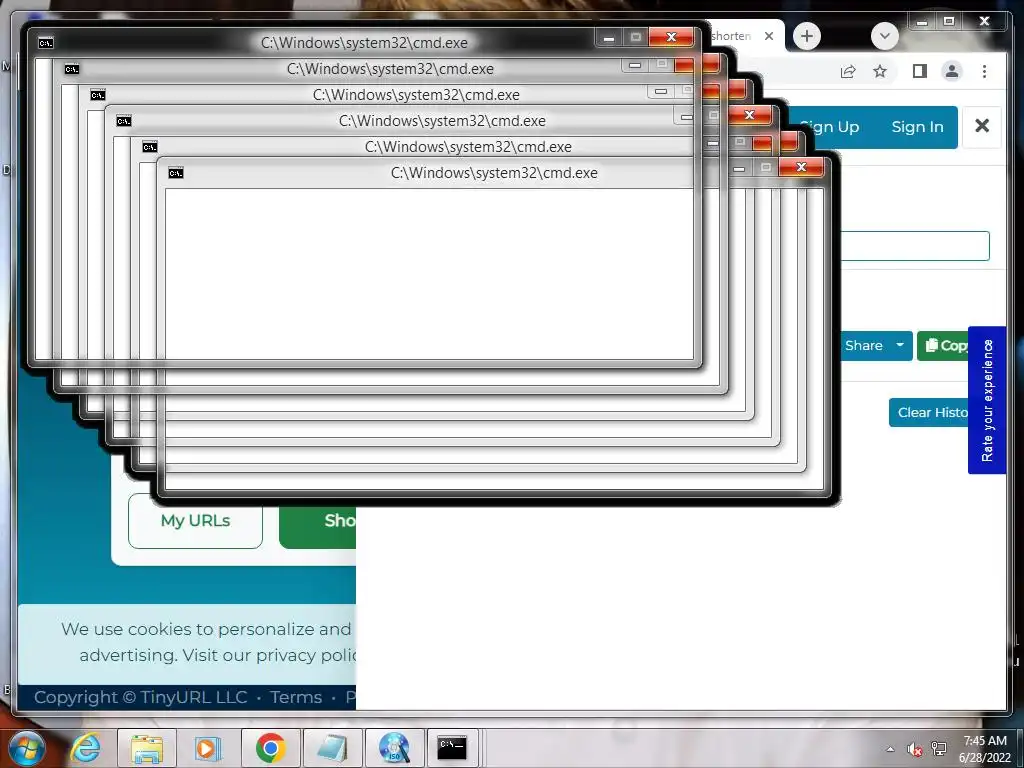
Task: Close the backmost cmd.exe window
Action: pos(671,37)
